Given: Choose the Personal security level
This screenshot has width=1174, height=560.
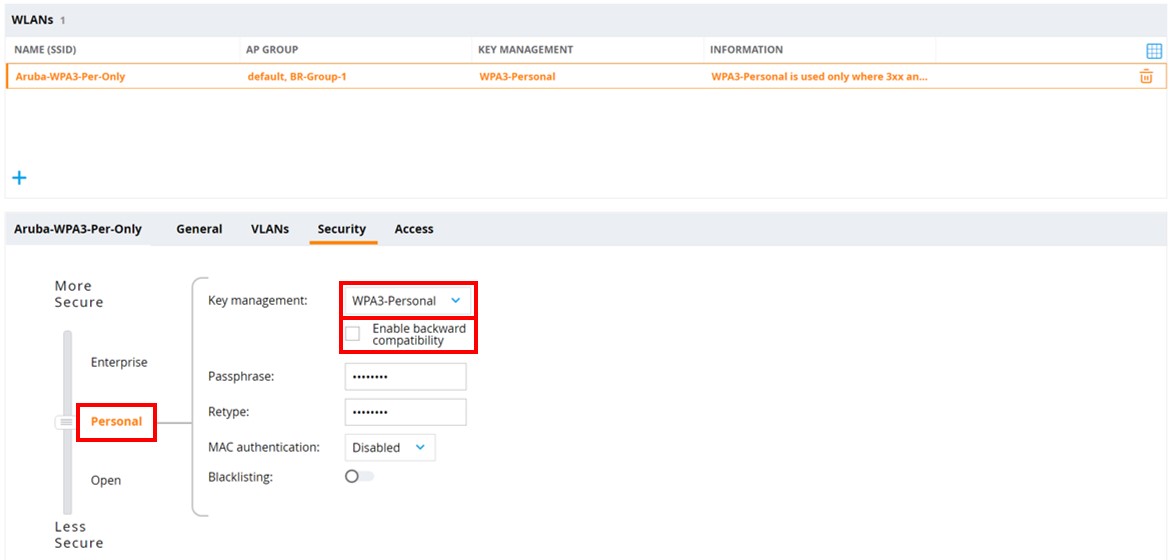Looking at the screenshot, I should 116,421.
